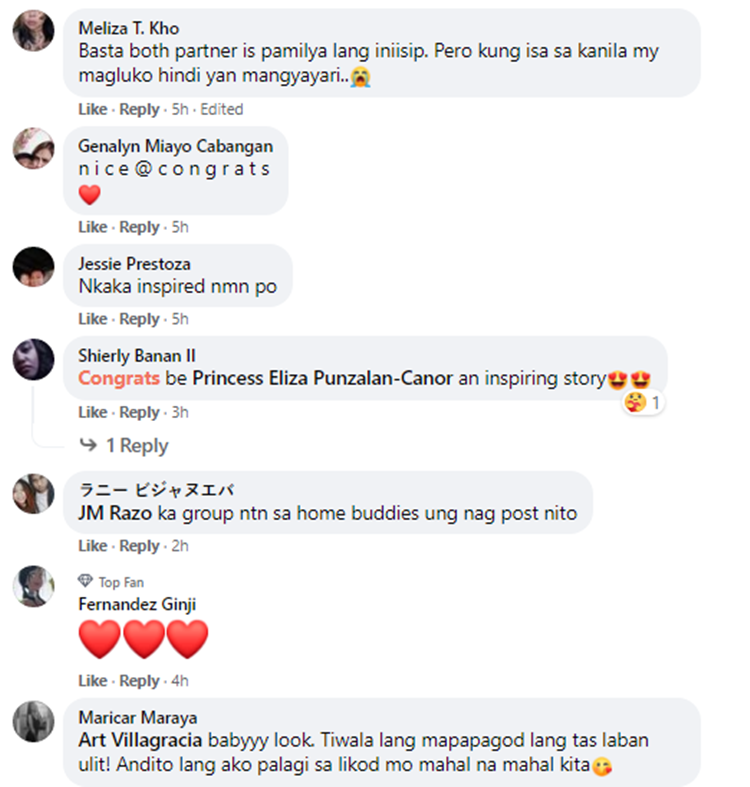
Task: Click the 2h timestamp on the home buddies comment
Action: [180, 546]
